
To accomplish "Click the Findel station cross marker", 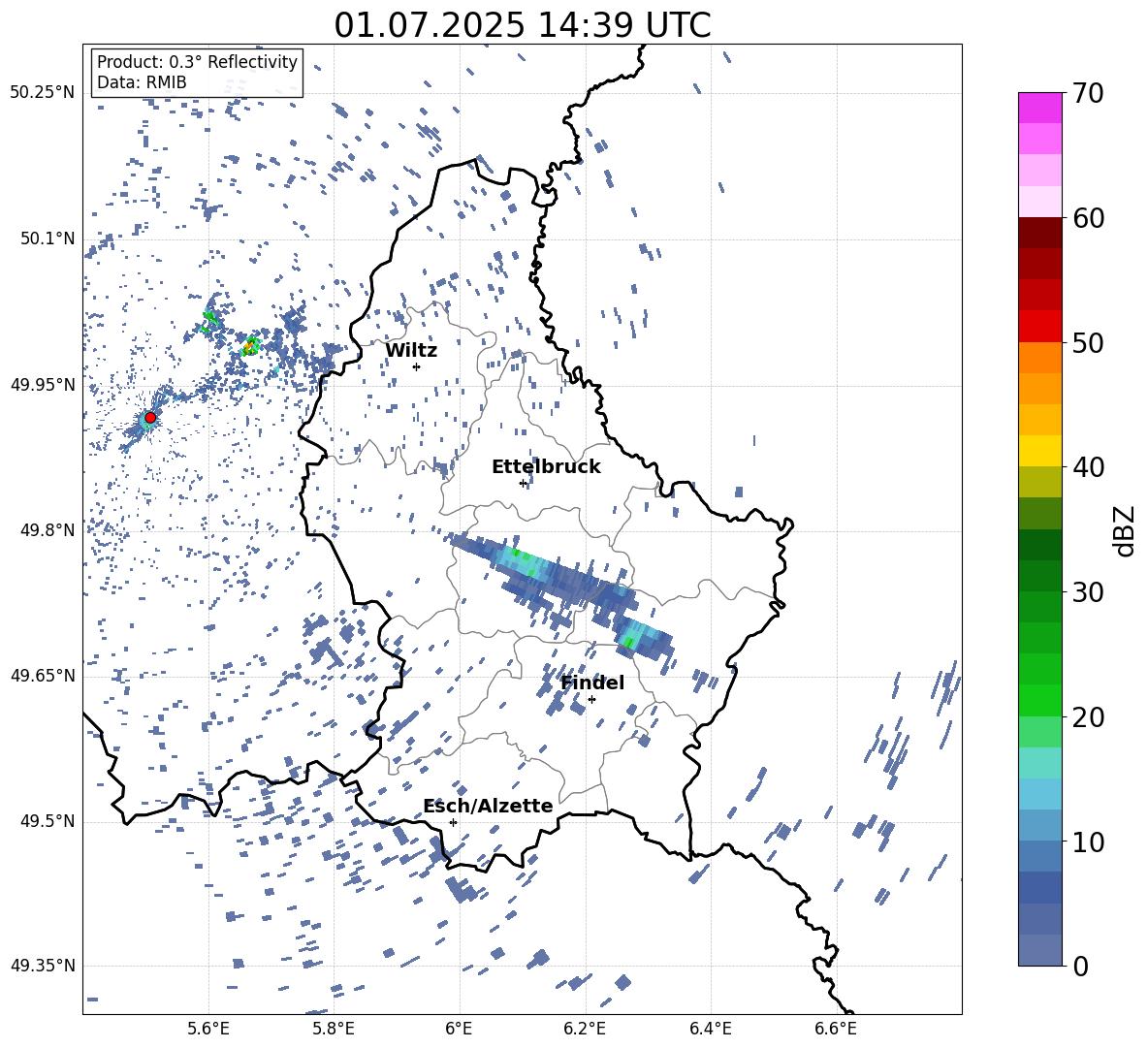I will (x=591, y=699).
